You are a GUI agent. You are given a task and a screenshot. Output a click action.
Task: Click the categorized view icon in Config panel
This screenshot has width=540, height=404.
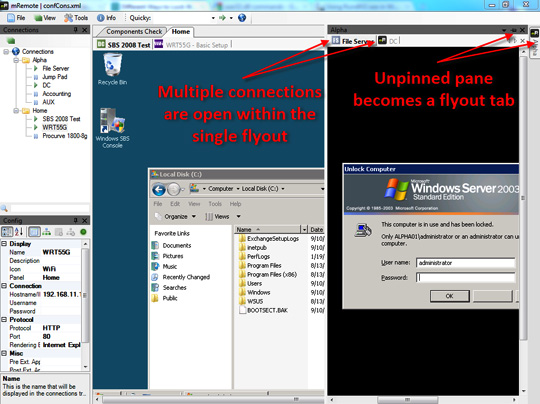[7, 232]
